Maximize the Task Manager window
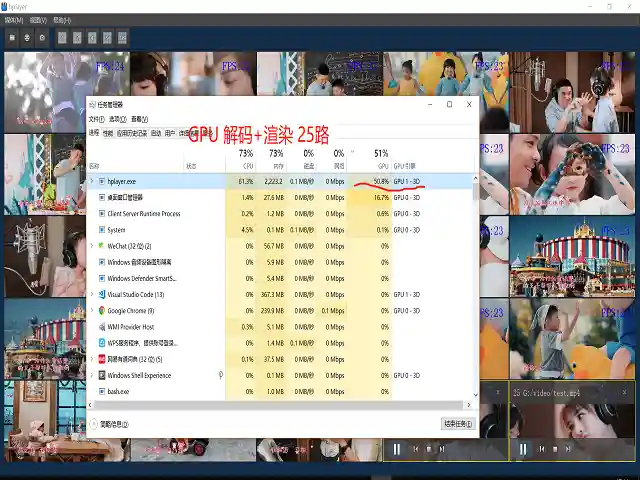This screenshot has width=640, height=480. 449,104
